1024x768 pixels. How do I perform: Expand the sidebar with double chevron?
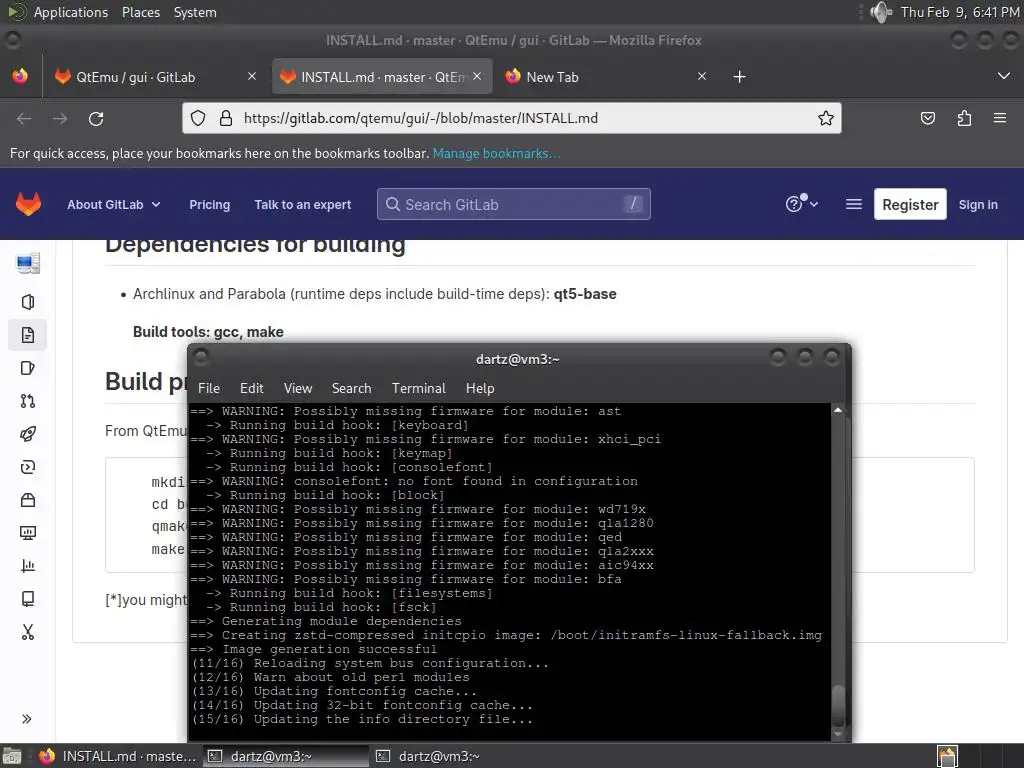coord(27,719)
